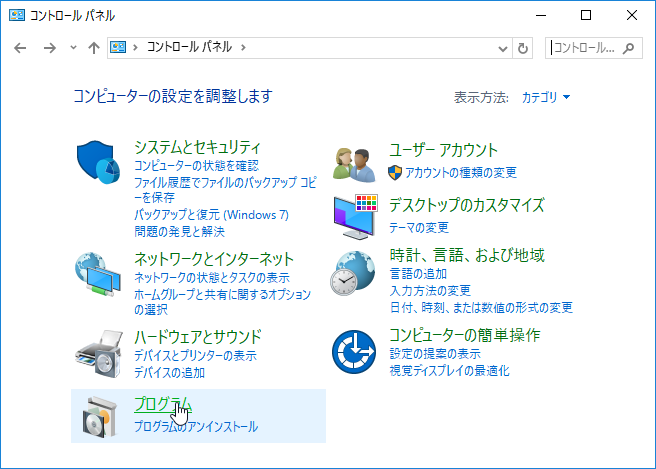Click コンピューターの状態を確認 link
This screenshot has height=469, width=656.
pos(196,166)
